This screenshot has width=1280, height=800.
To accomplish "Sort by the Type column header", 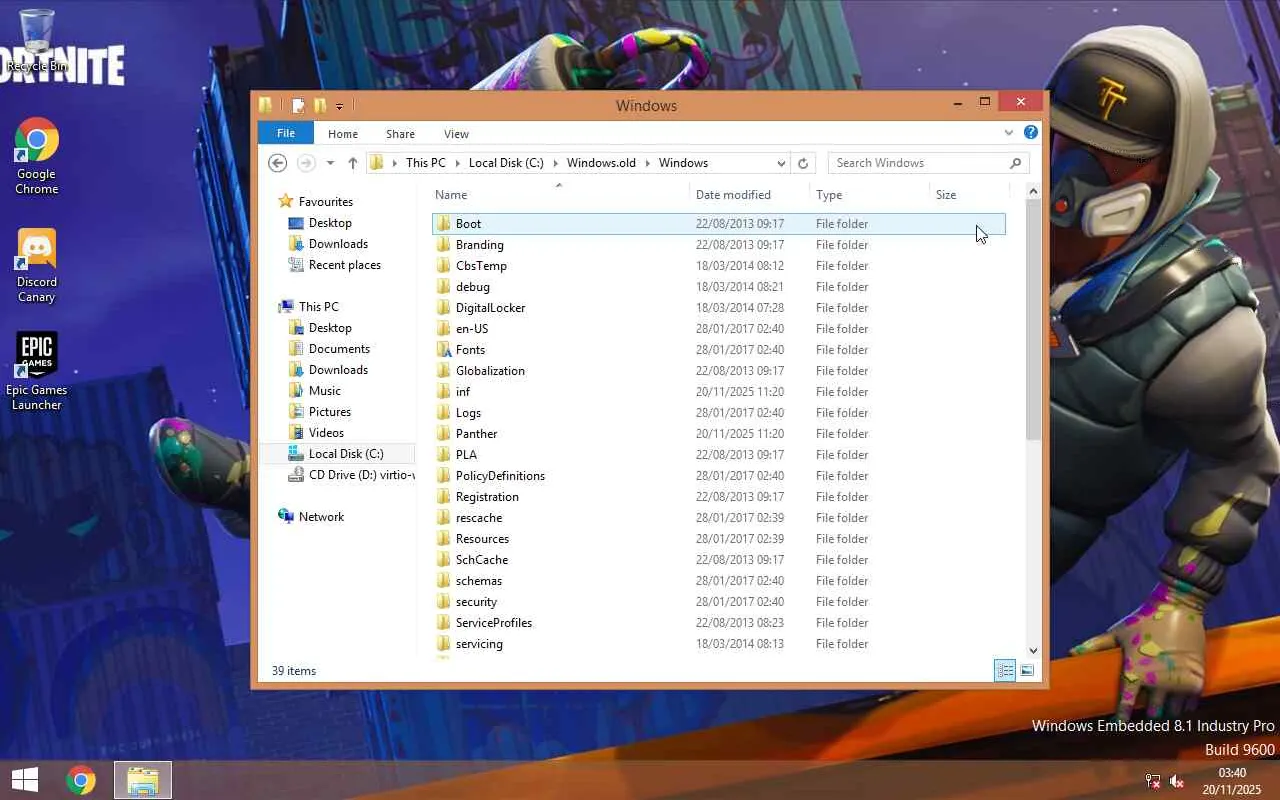I will coord(869,195).
